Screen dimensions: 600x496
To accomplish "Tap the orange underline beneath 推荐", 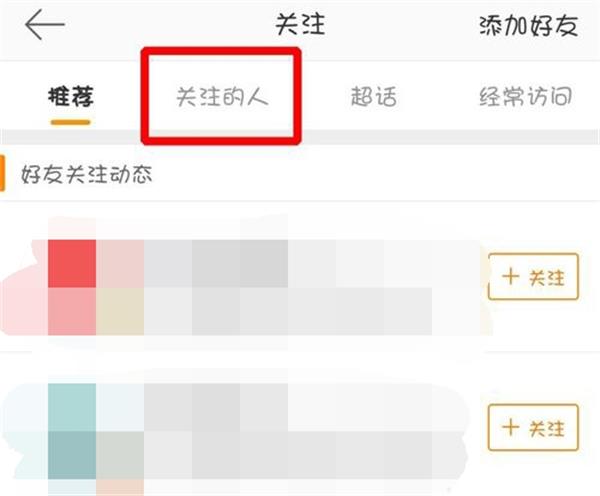I will pos(71,122).
